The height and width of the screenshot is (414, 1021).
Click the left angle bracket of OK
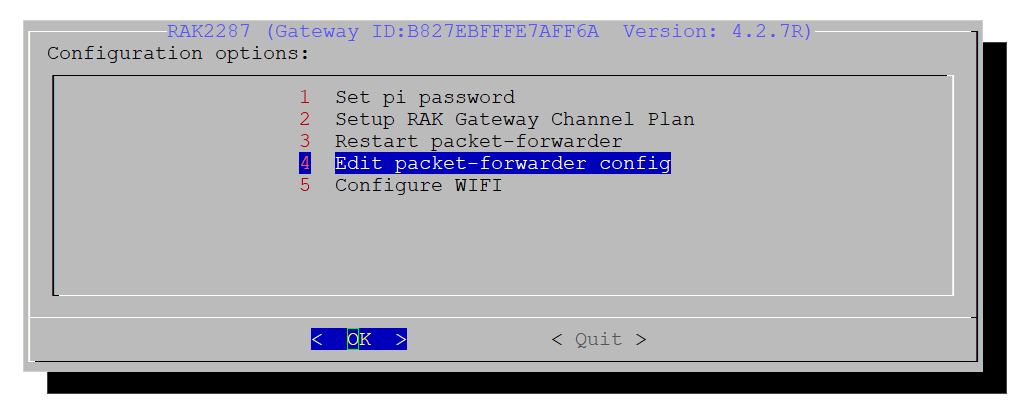click(x=317, y=339)
